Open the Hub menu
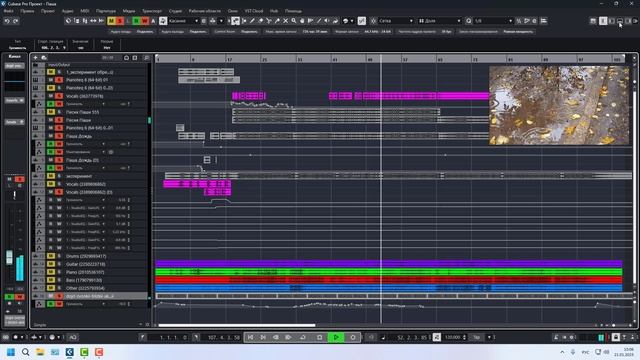This screenshot has width=640, height=360. [x=274, y=11]
